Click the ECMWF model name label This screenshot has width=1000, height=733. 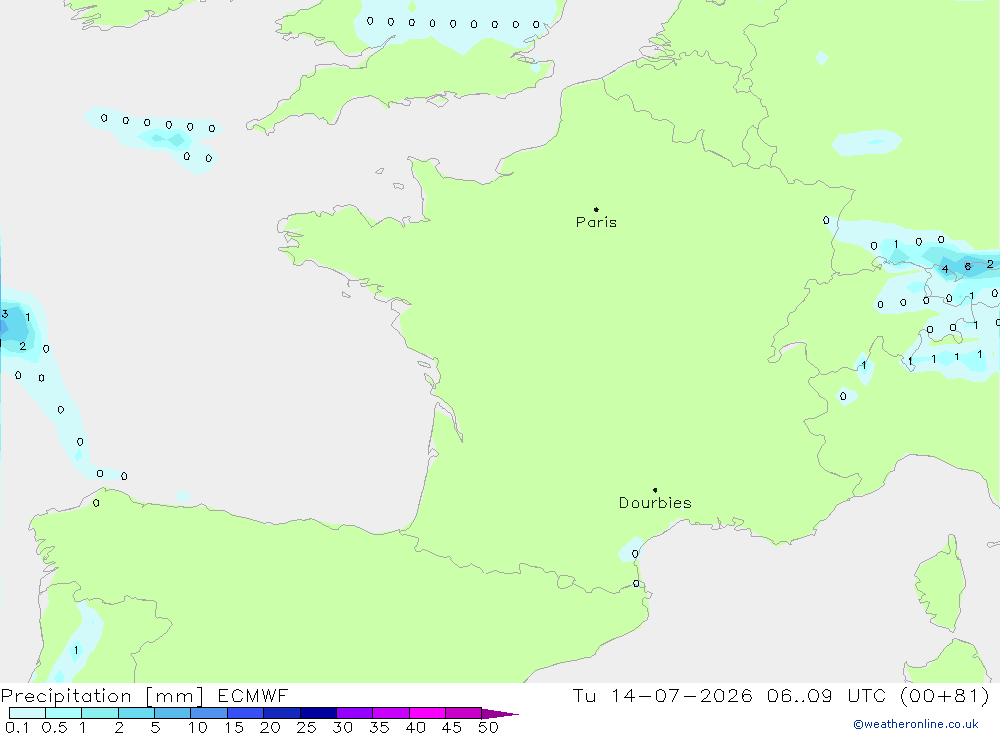point(253,695)
